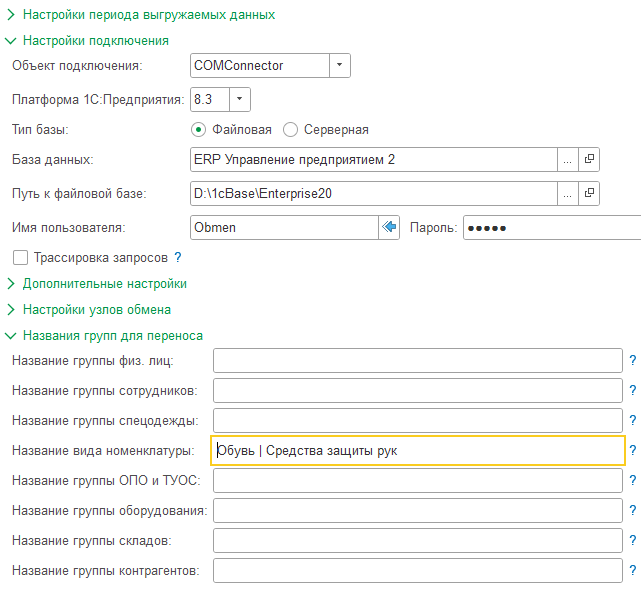Click help icon for Название группы физ. лиц
Screen dimensions: 641x591
click(632, 361)
